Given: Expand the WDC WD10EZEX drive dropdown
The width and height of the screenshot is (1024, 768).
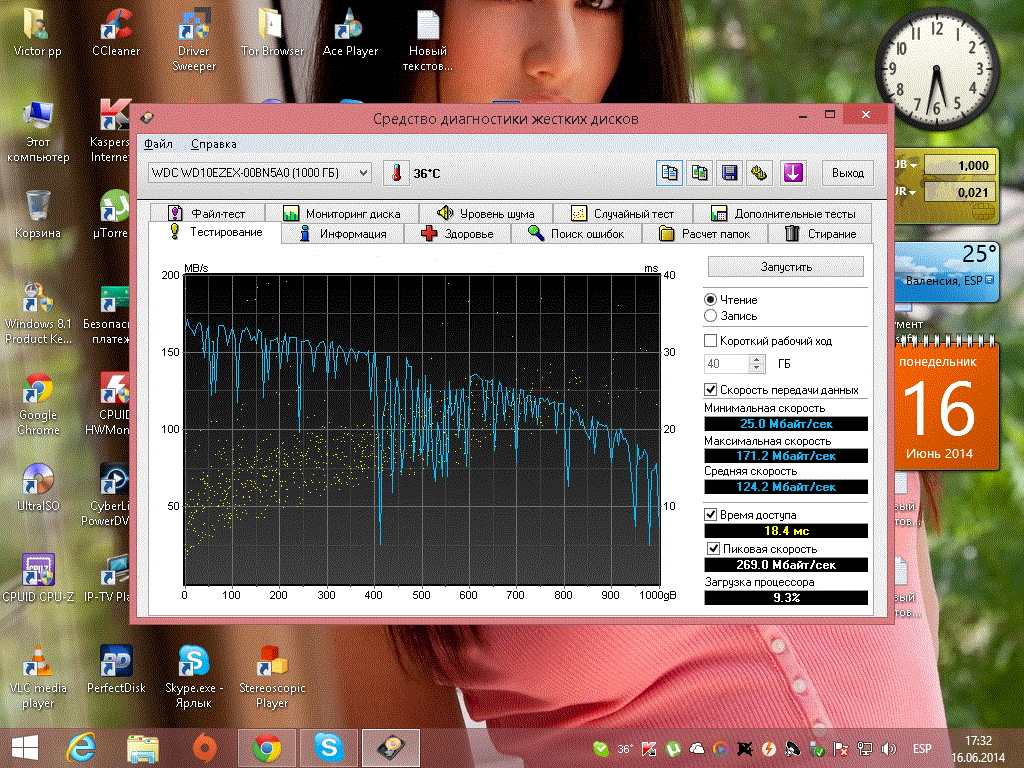Looking at the screenshot, I should point(362,173).
